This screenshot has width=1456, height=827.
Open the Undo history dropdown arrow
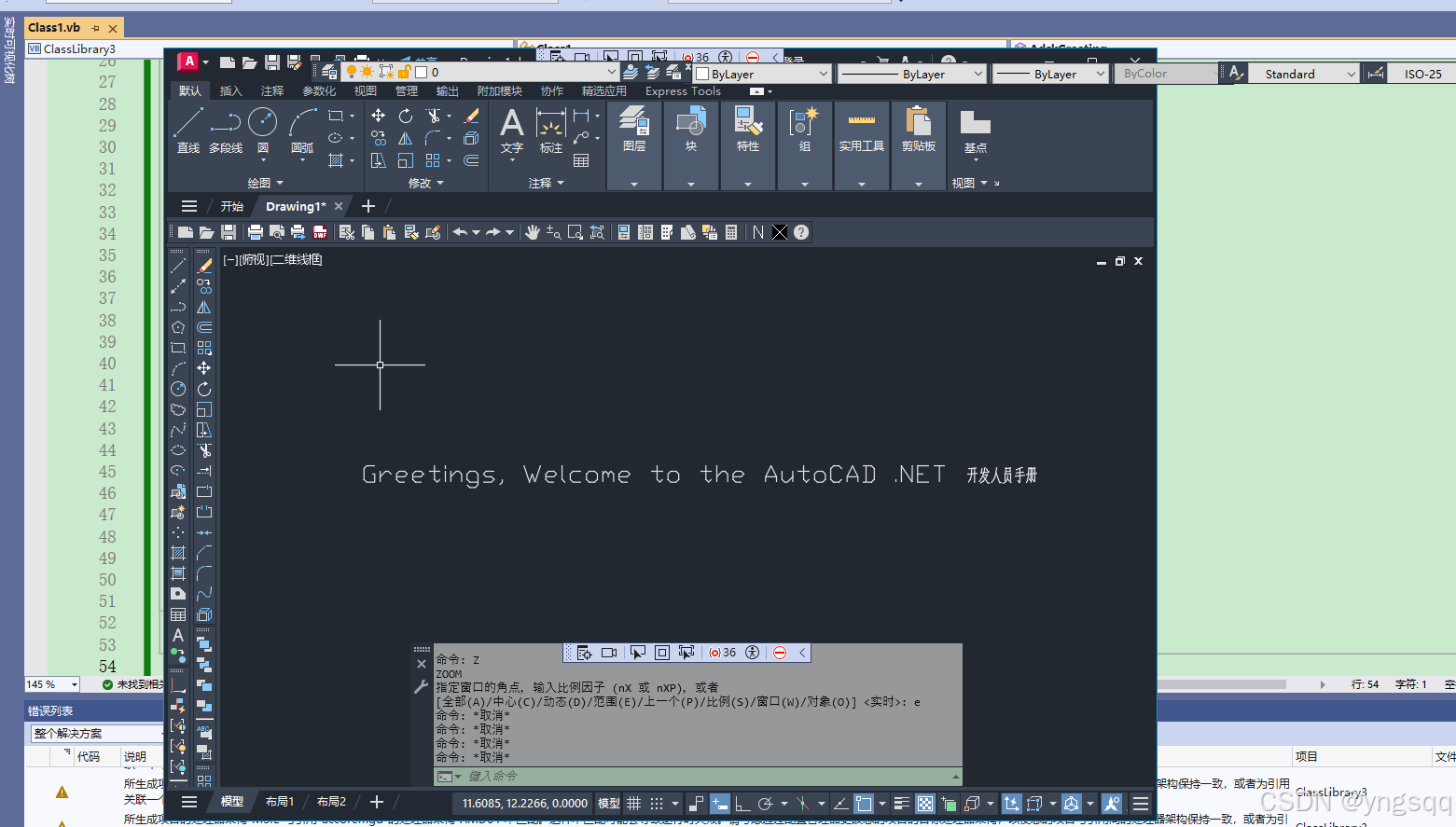coord(476,232)
